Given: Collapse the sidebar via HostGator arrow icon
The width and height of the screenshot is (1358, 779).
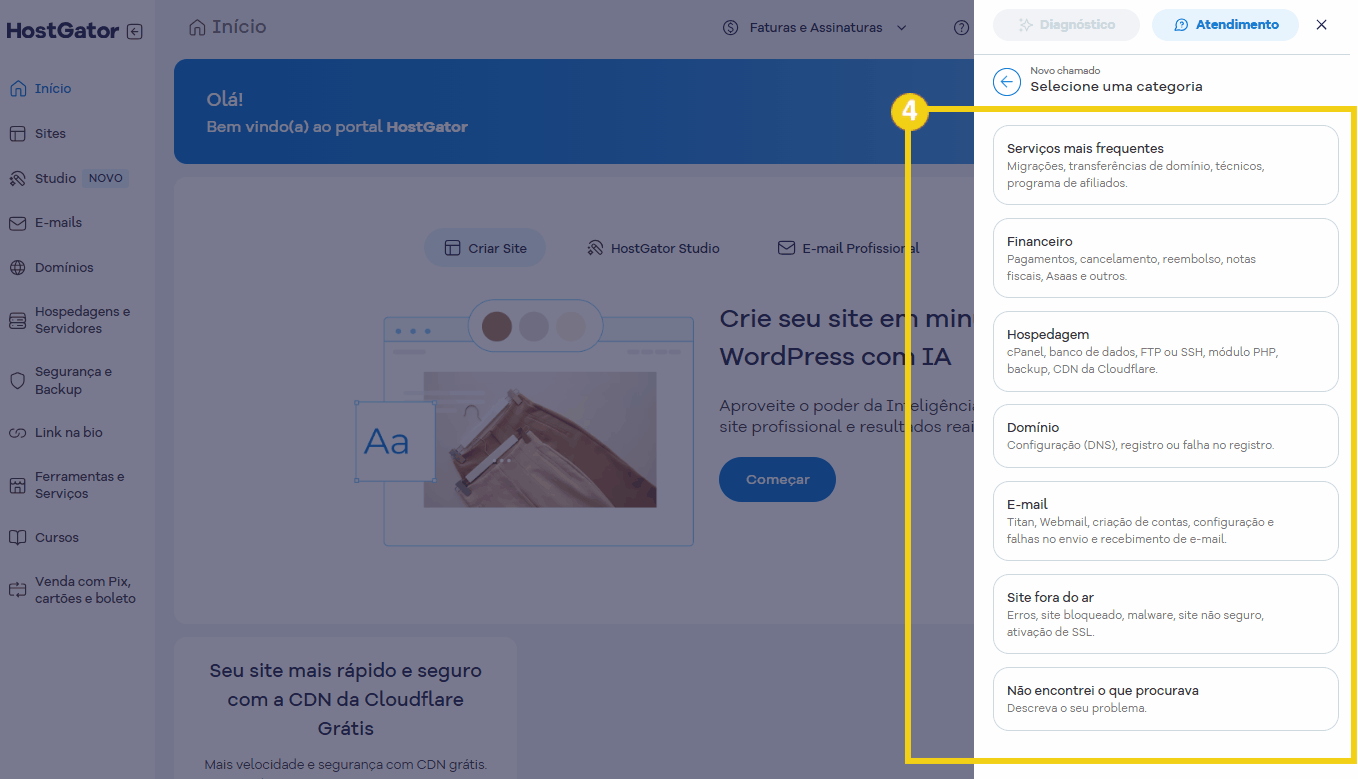Looking at the screenshot, I should 135,31.
